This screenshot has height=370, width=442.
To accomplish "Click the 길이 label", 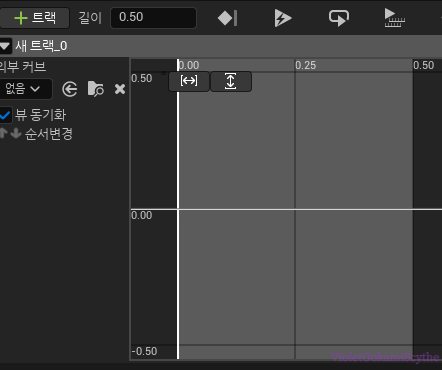I will pyautogui.click(x=90, y=18).
